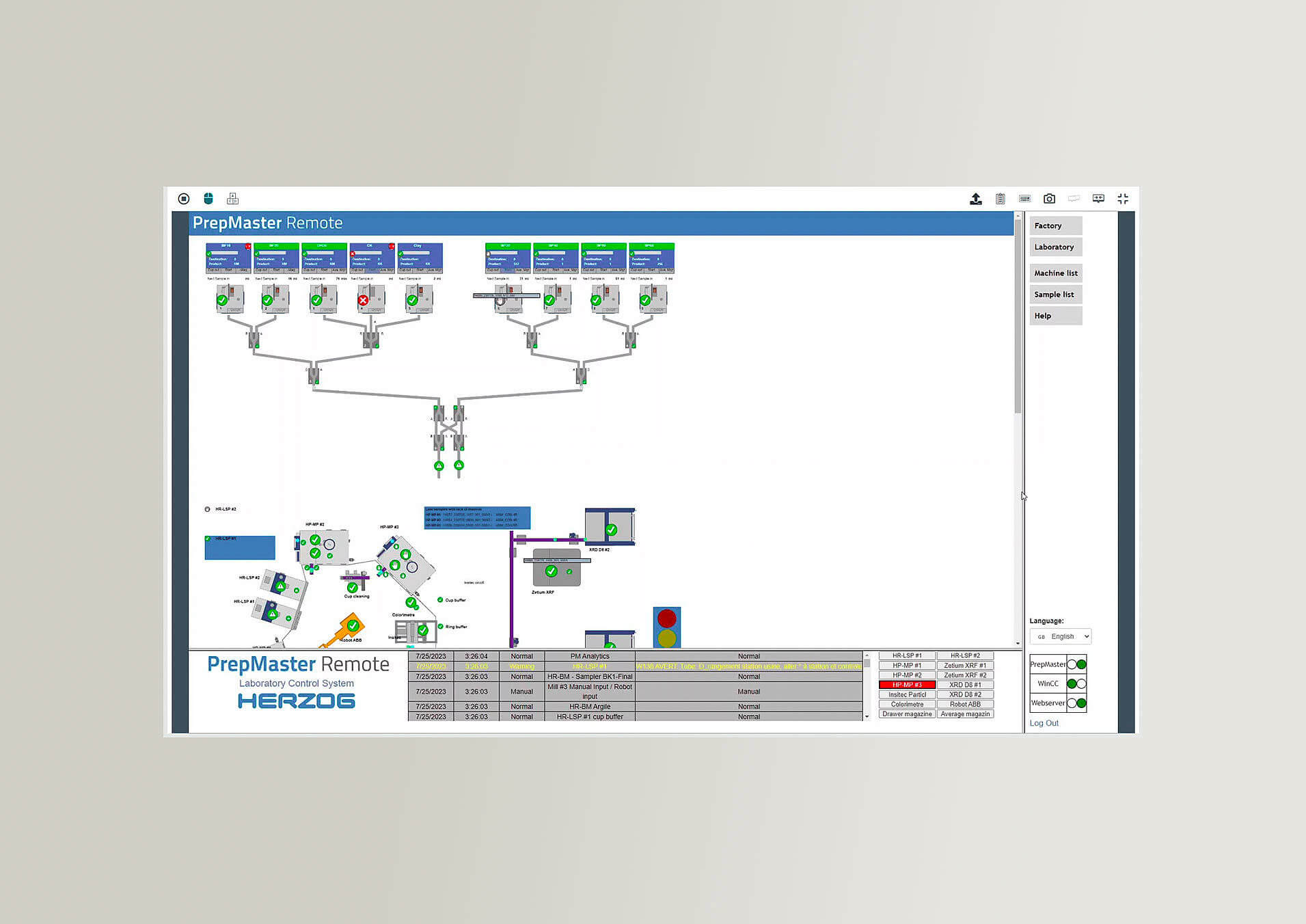
Task: Click 'HR-BM - Sampler BK1-Final' log entry
Action: [x=590, y=677]
